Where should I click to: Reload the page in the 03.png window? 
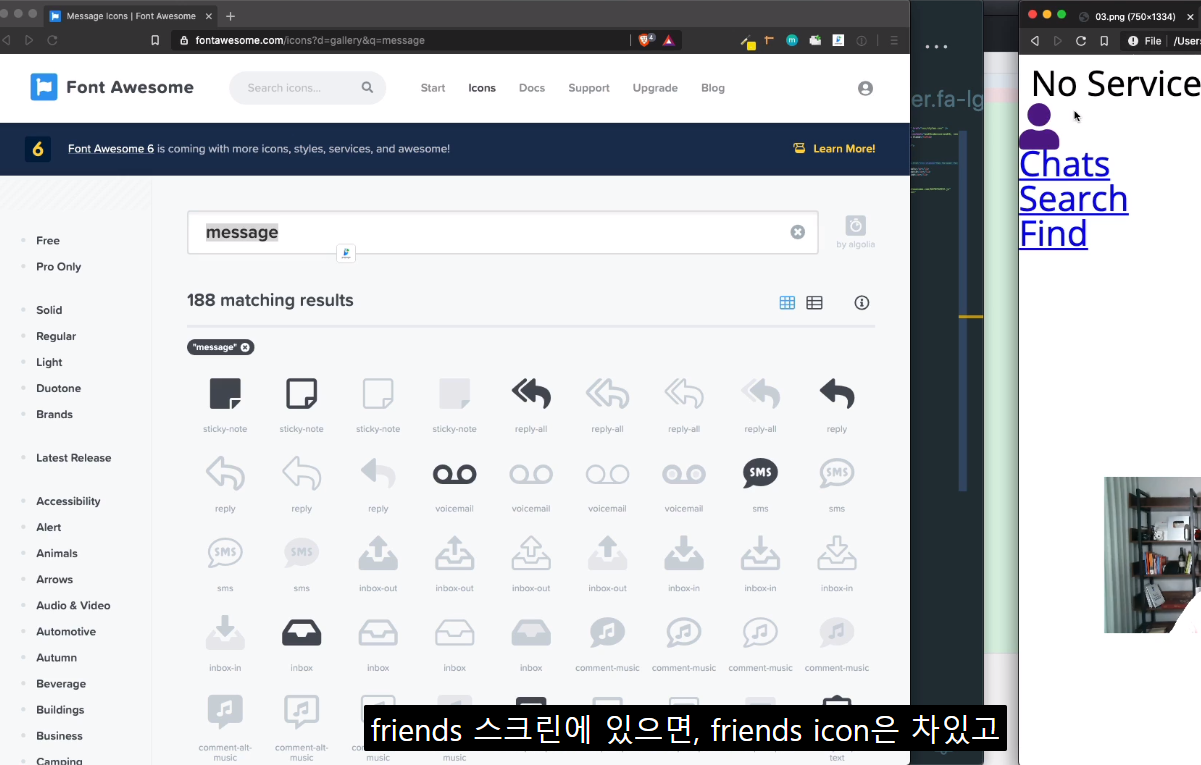click(1081, 41)
